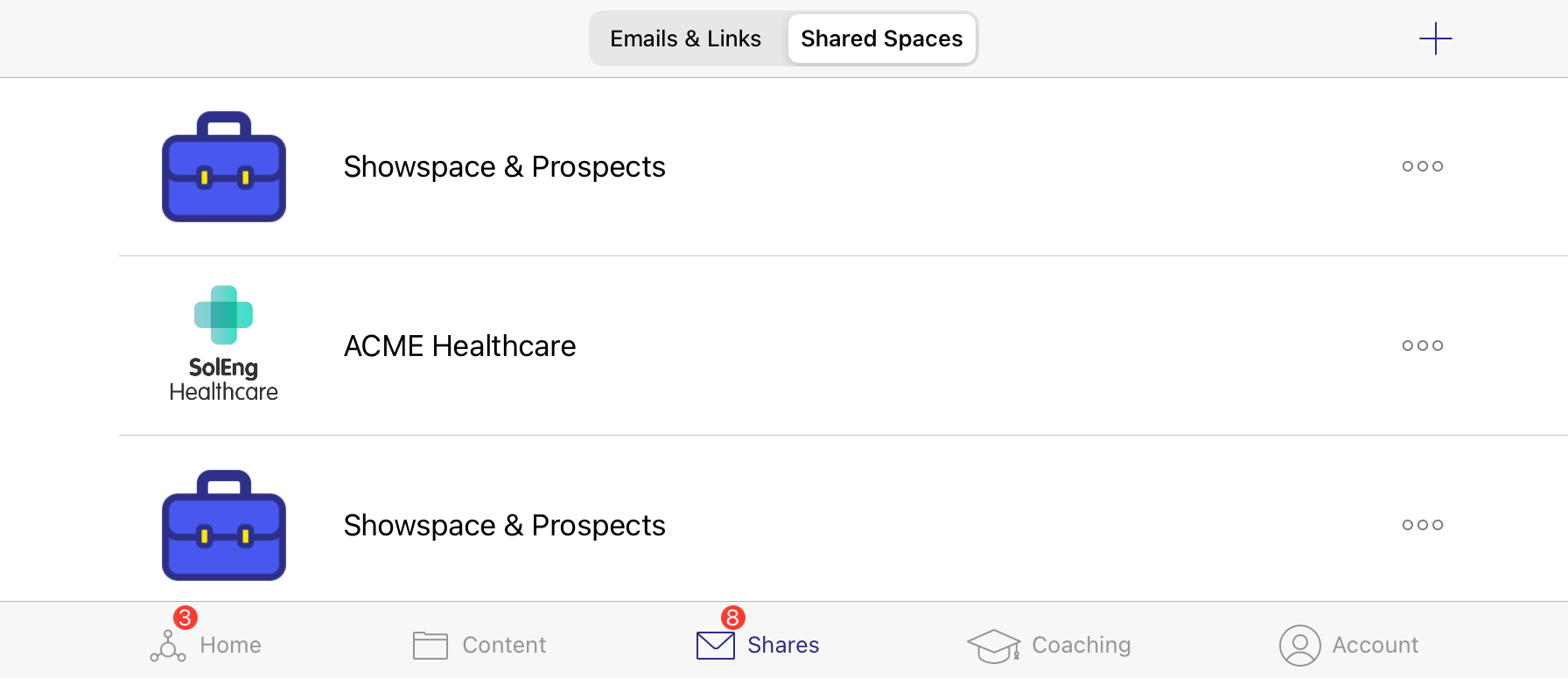Viewport: 1568px width, 678px height.
Task: Toggle the Shared Spaces view on
Action: [881, 38]
